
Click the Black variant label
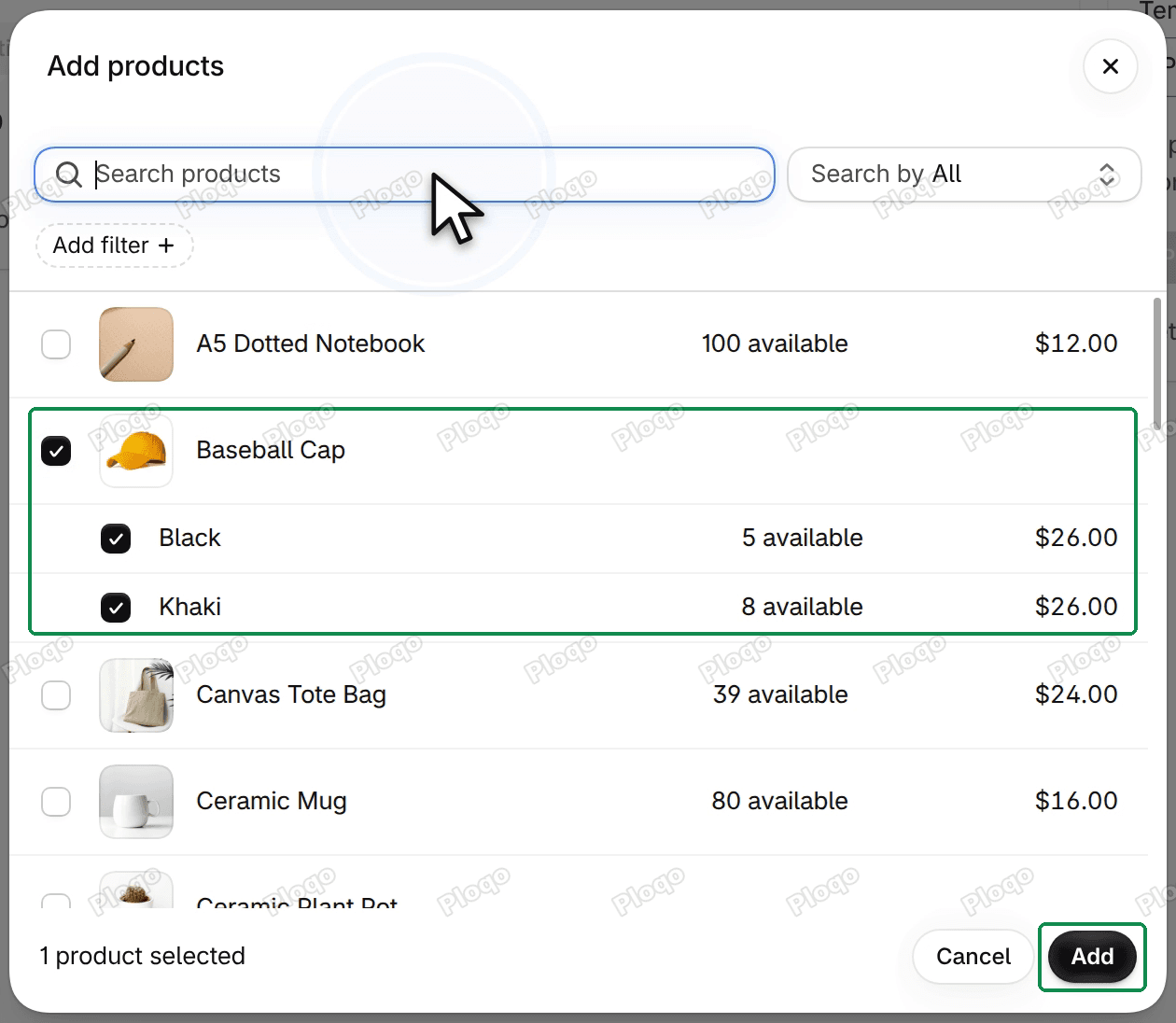tap(189, 539)
